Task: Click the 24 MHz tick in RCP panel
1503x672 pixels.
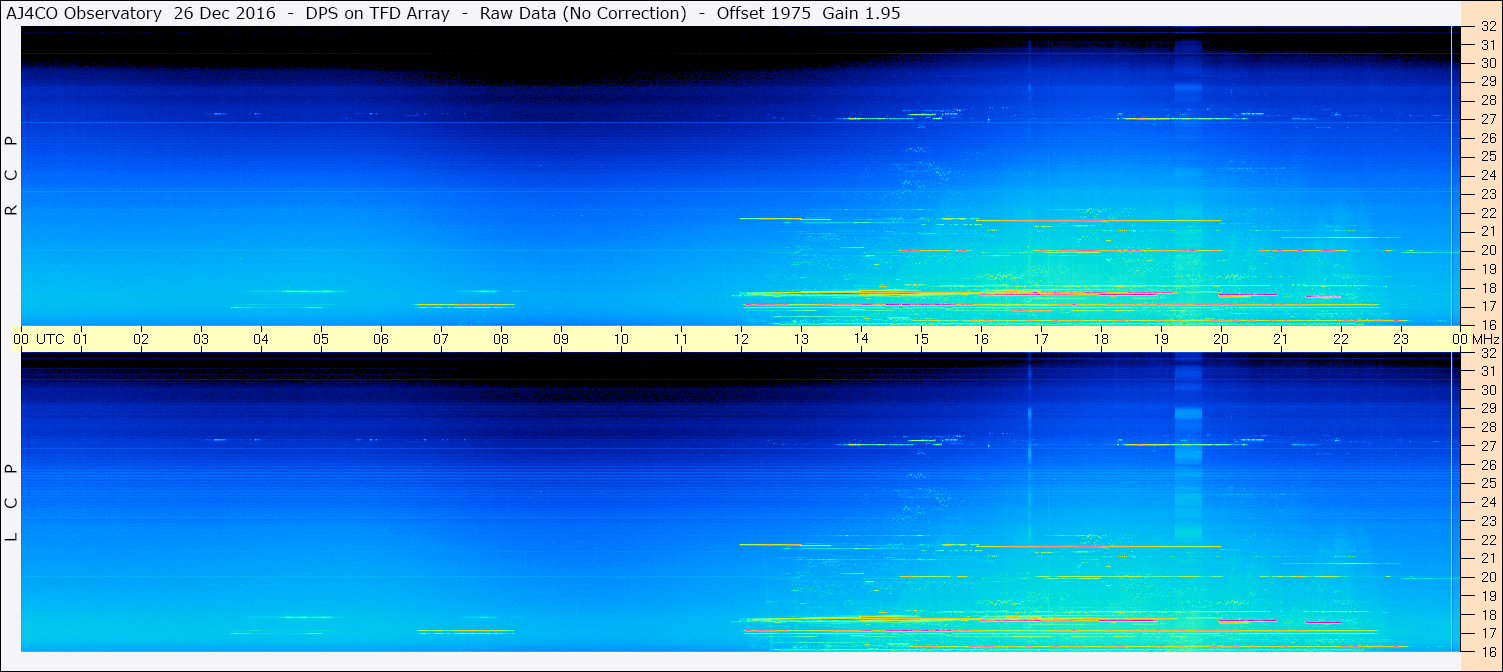Action: 1487,175
